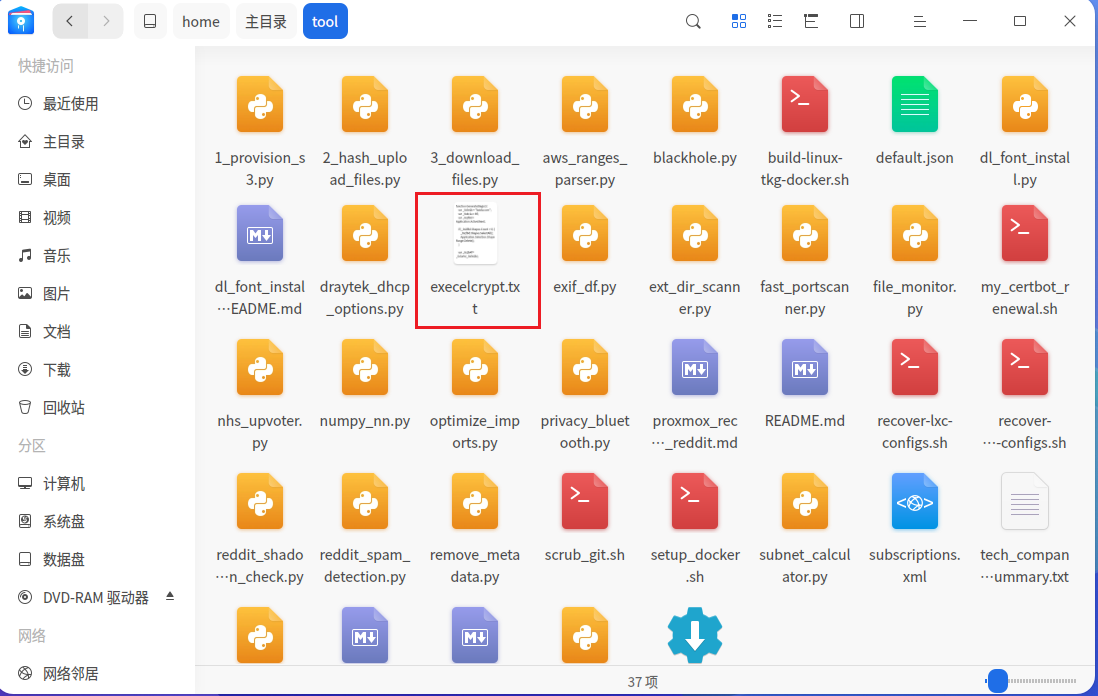The width and height of the screenshot is (1098, 696).
Task: Select default.json file icon
Action: tap(915, 105)
